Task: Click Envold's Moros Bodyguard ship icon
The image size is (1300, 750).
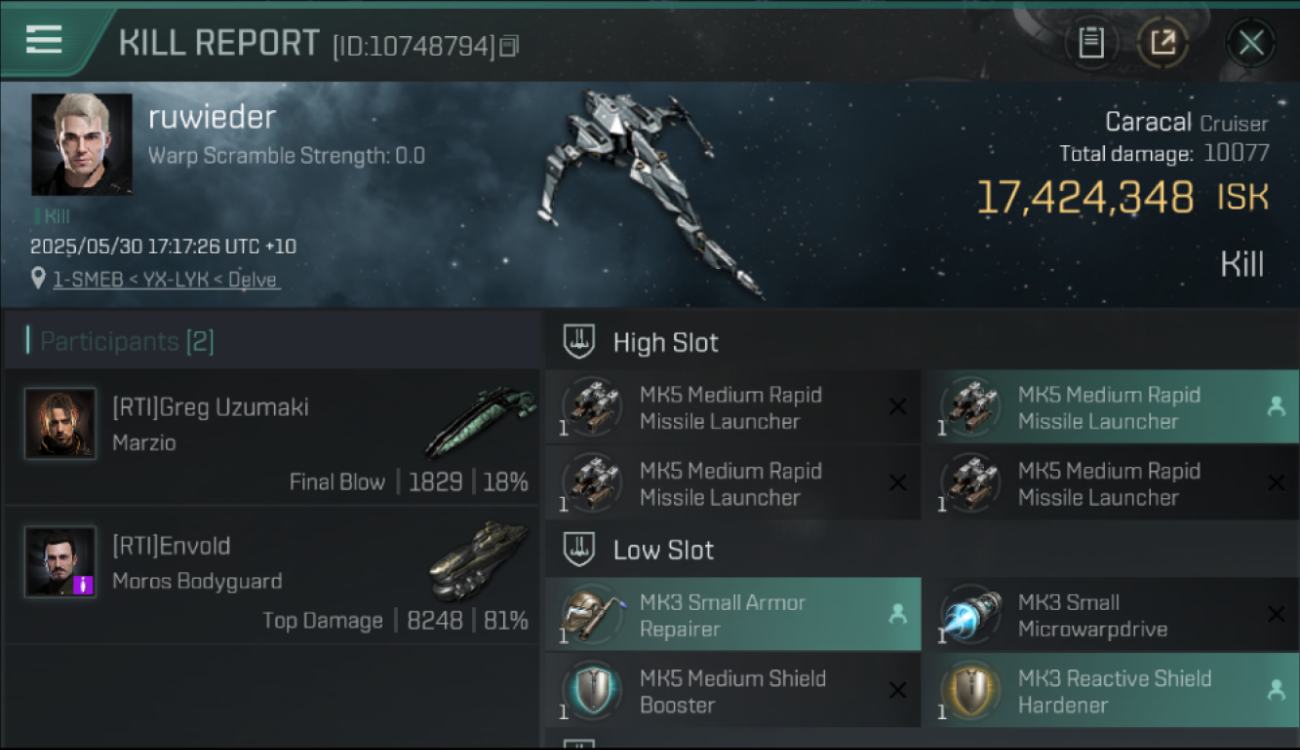Action: click(x=478, y=560)
